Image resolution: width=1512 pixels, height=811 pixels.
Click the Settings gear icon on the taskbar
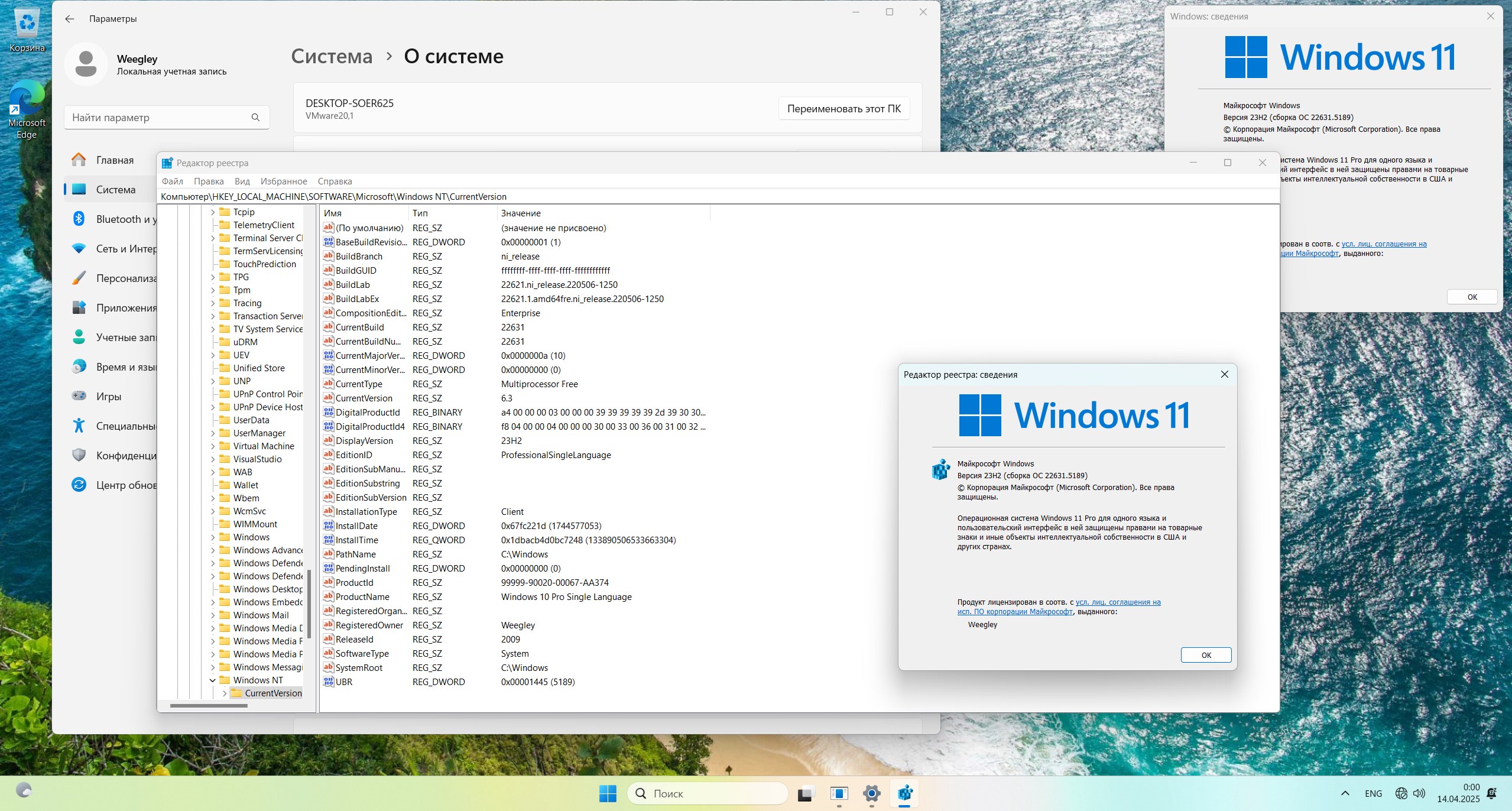[x=871, y=793]
